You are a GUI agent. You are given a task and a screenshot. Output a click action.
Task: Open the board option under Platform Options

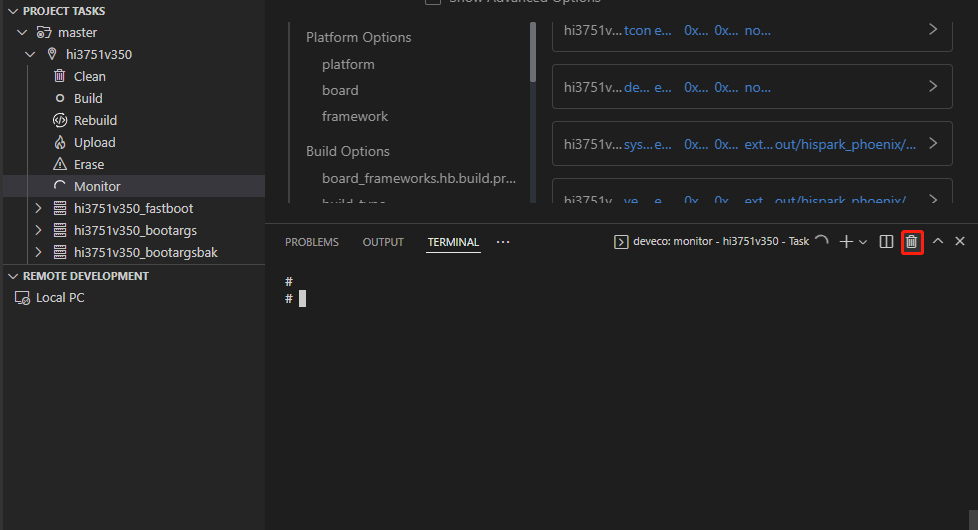pyautogui.click(x=340, y=90)
